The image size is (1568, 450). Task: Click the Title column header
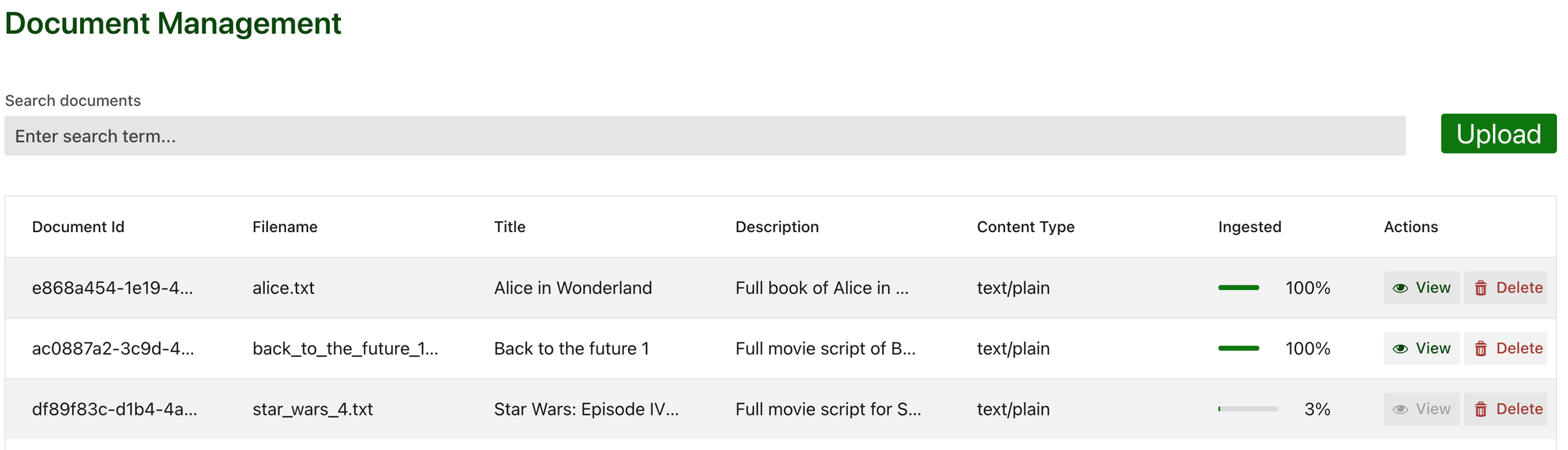[x=510, y=227]
